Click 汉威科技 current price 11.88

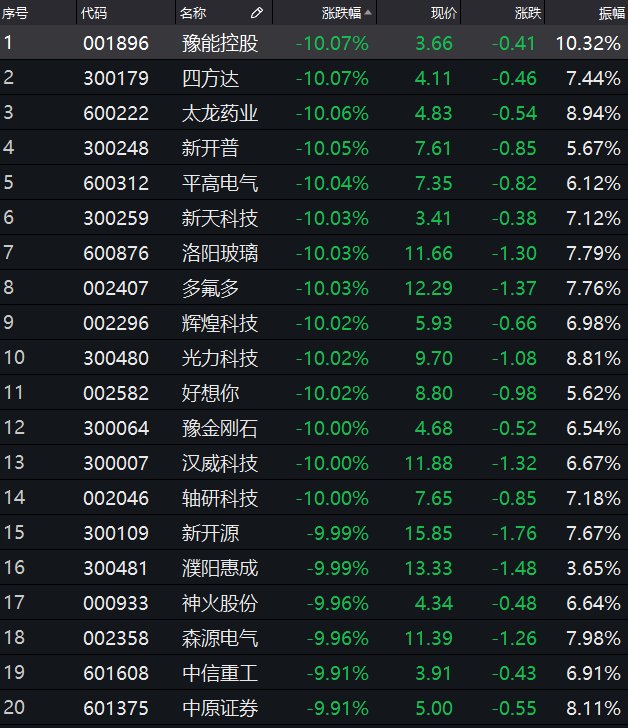[428, 463]
